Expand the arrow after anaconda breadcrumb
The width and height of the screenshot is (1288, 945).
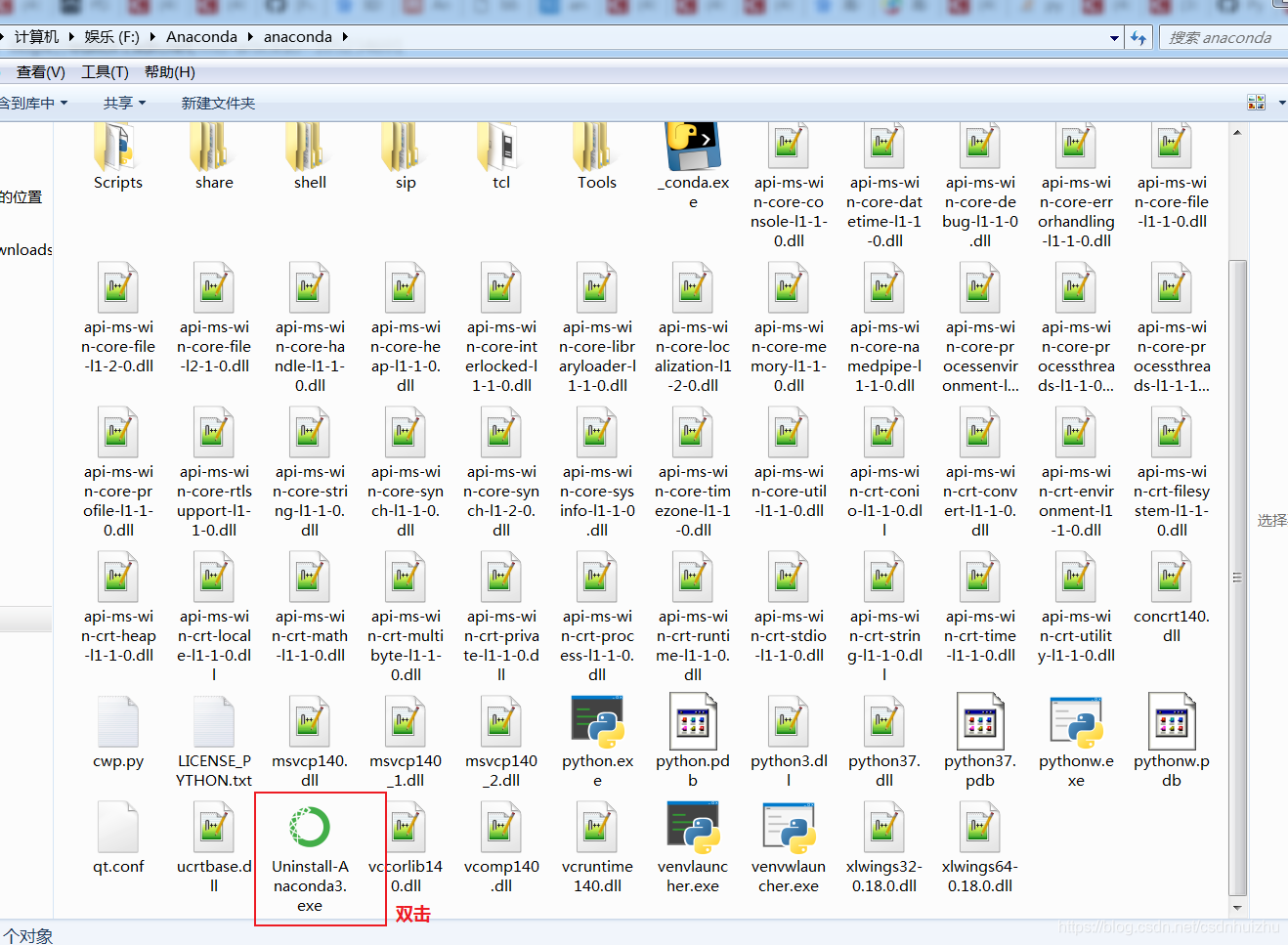(x=345, y=37)
